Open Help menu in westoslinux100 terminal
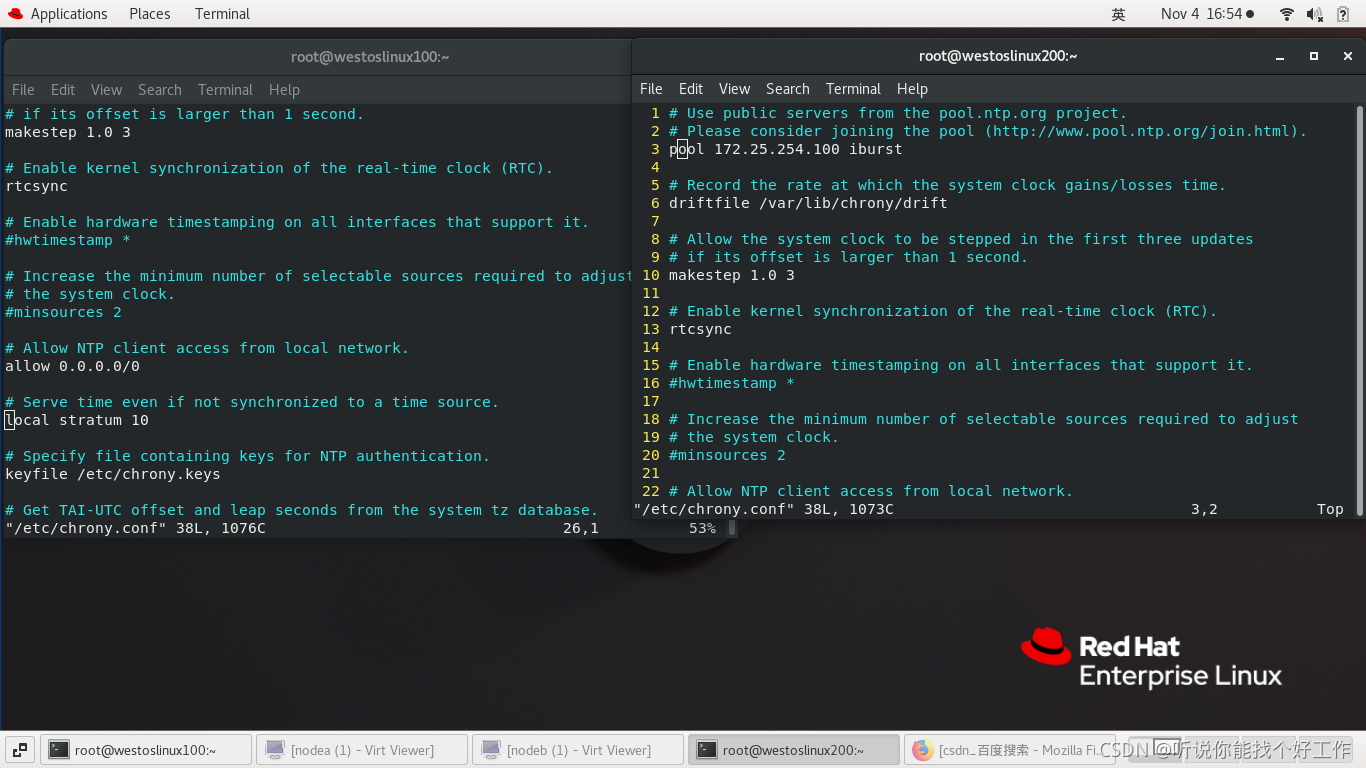This screenshot has width=1366, height=768. [284, 90]
